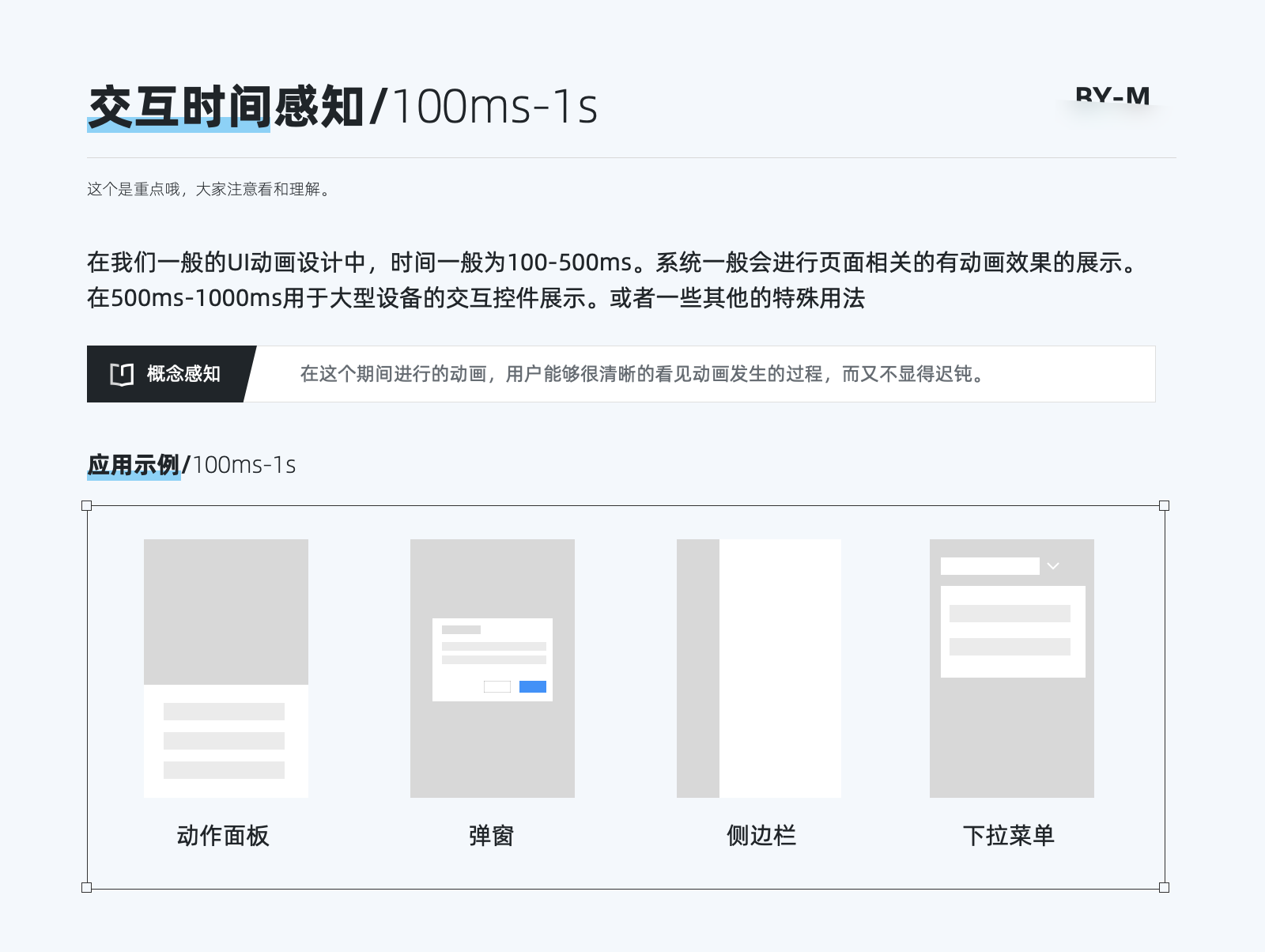Viewport: 1265px width, 952px height.
Task: Expand the chevron in the 下拉菜单 mockup
Action: pyautogui.click(x=1053, y=566)
